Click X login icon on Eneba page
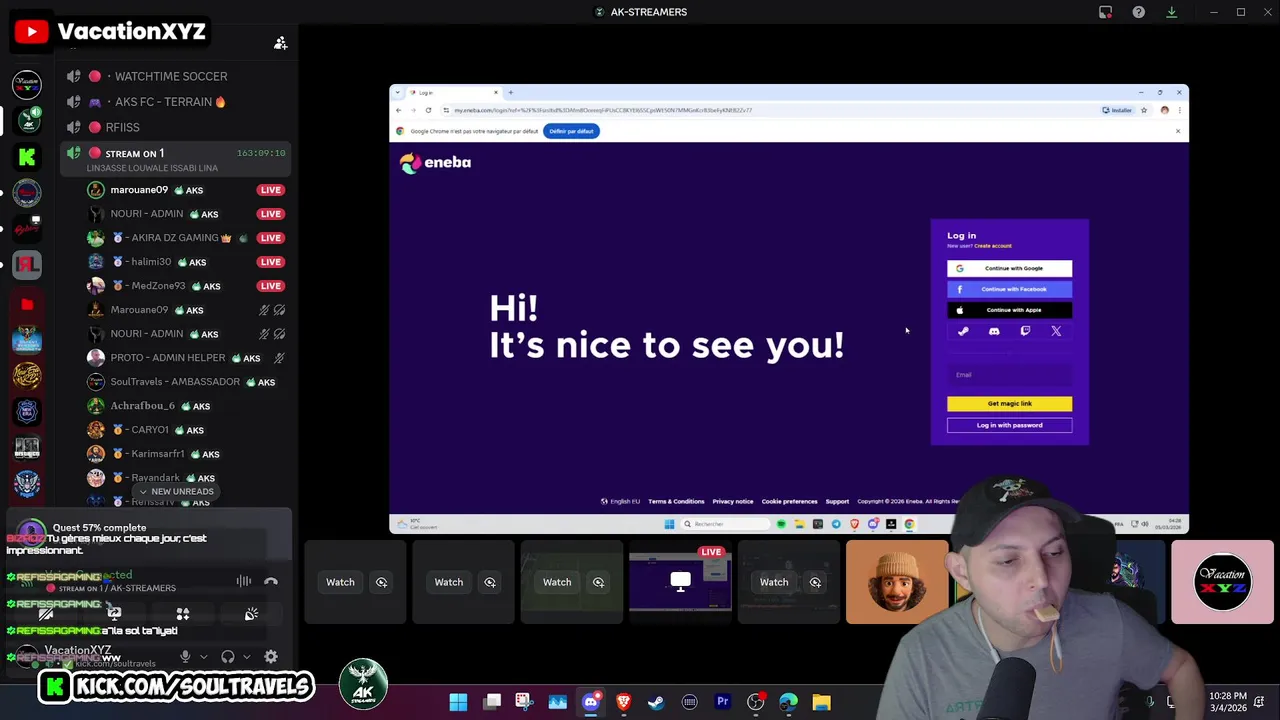This screenshot has height=720, width=1280. coord(1056,331)
